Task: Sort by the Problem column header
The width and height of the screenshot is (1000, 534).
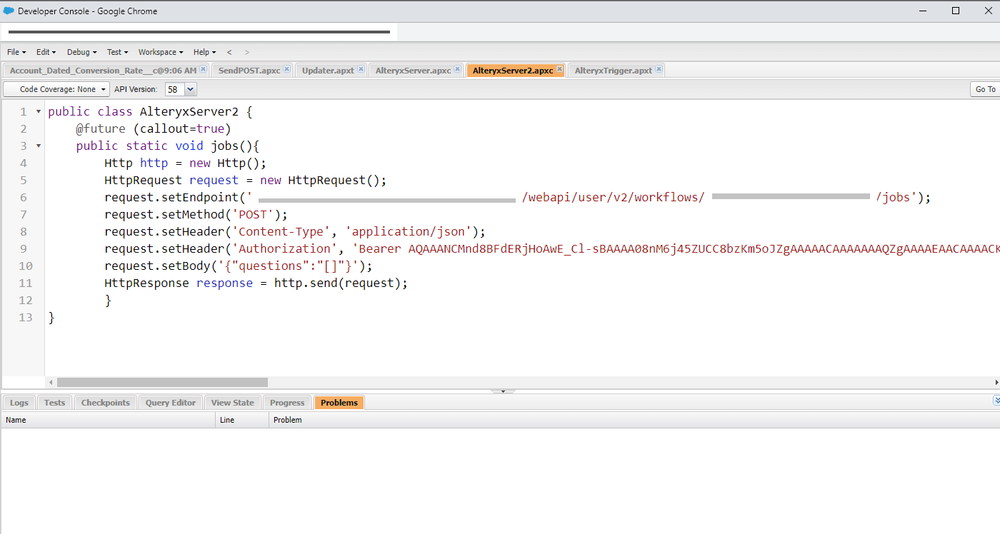Action: pos(634,420)
